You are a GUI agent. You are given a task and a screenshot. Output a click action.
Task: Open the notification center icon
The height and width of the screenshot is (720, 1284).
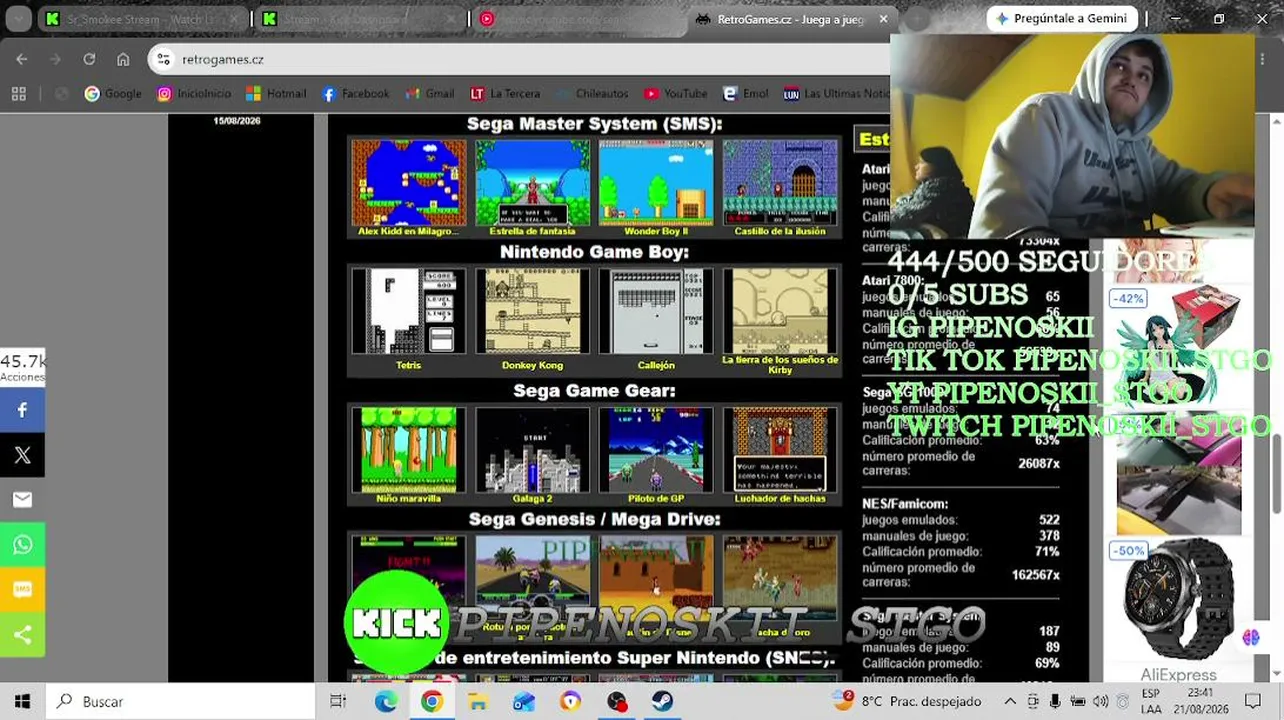click(x=1253, y=701)
